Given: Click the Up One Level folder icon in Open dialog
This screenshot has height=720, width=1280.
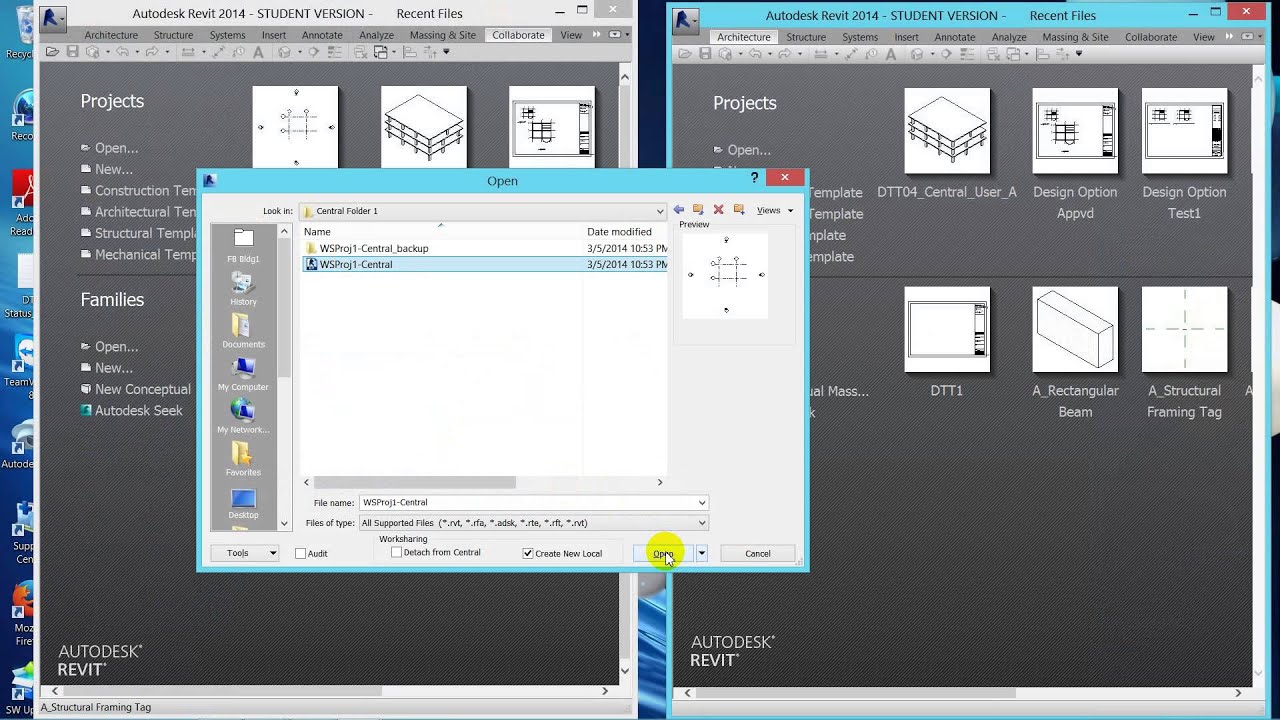Looking at the screenshot, I should [698, 210].
